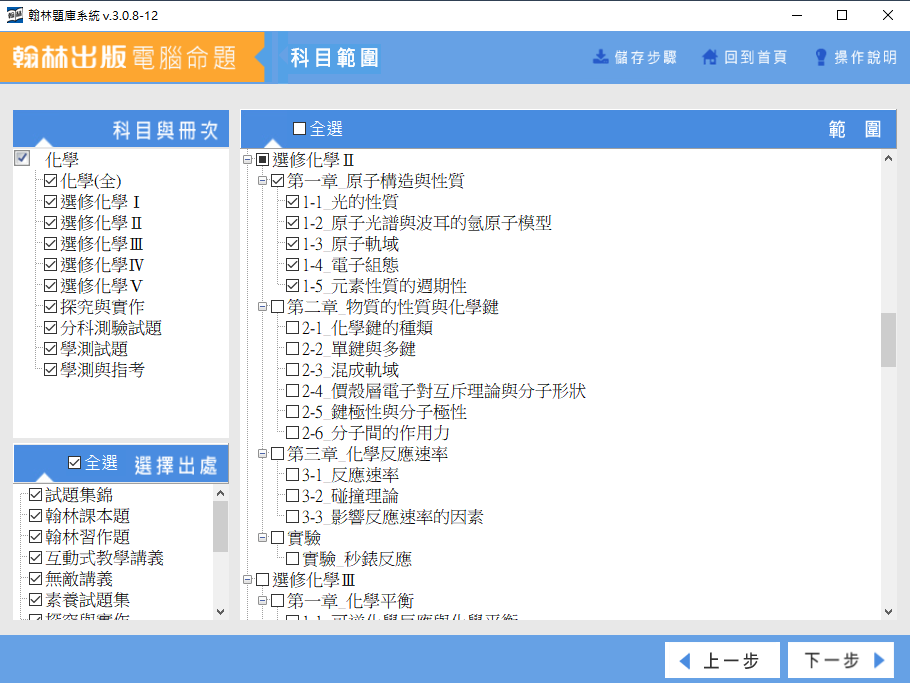910x683 pixels.
Task: Uncheck the 探究與實作 subject checkbox
Action: (50, 306)
